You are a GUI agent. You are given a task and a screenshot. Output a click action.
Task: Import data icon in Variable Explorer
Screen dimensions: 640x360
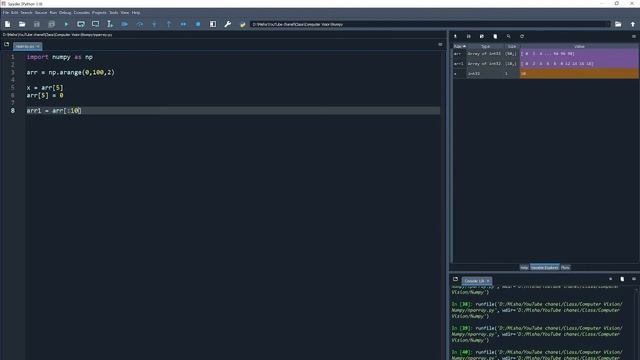pyautogui.click(x=456, y=36)
